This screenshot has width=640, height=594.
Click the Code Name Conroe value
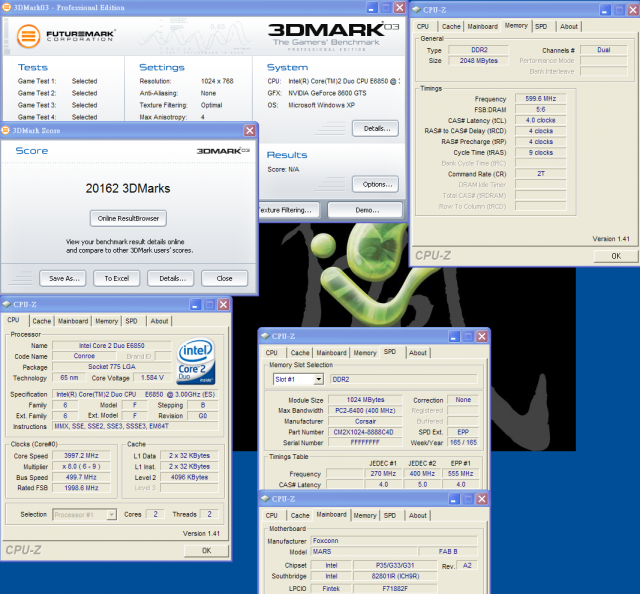(x=84, y=356)
